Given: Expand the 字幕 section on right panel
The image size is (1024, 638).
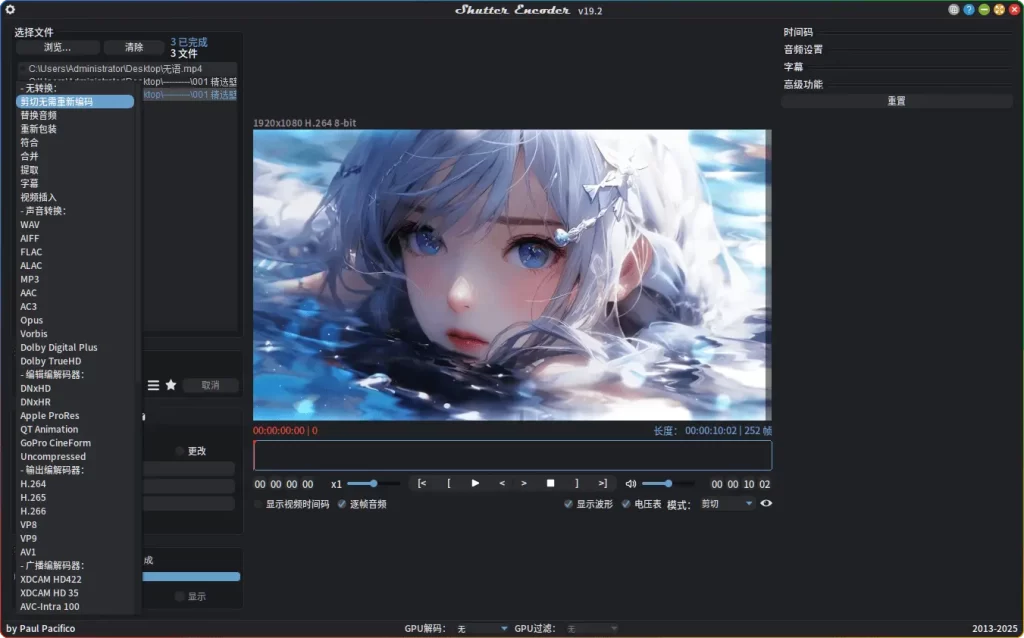Looking at the screenshot, I should click(793, 67).
